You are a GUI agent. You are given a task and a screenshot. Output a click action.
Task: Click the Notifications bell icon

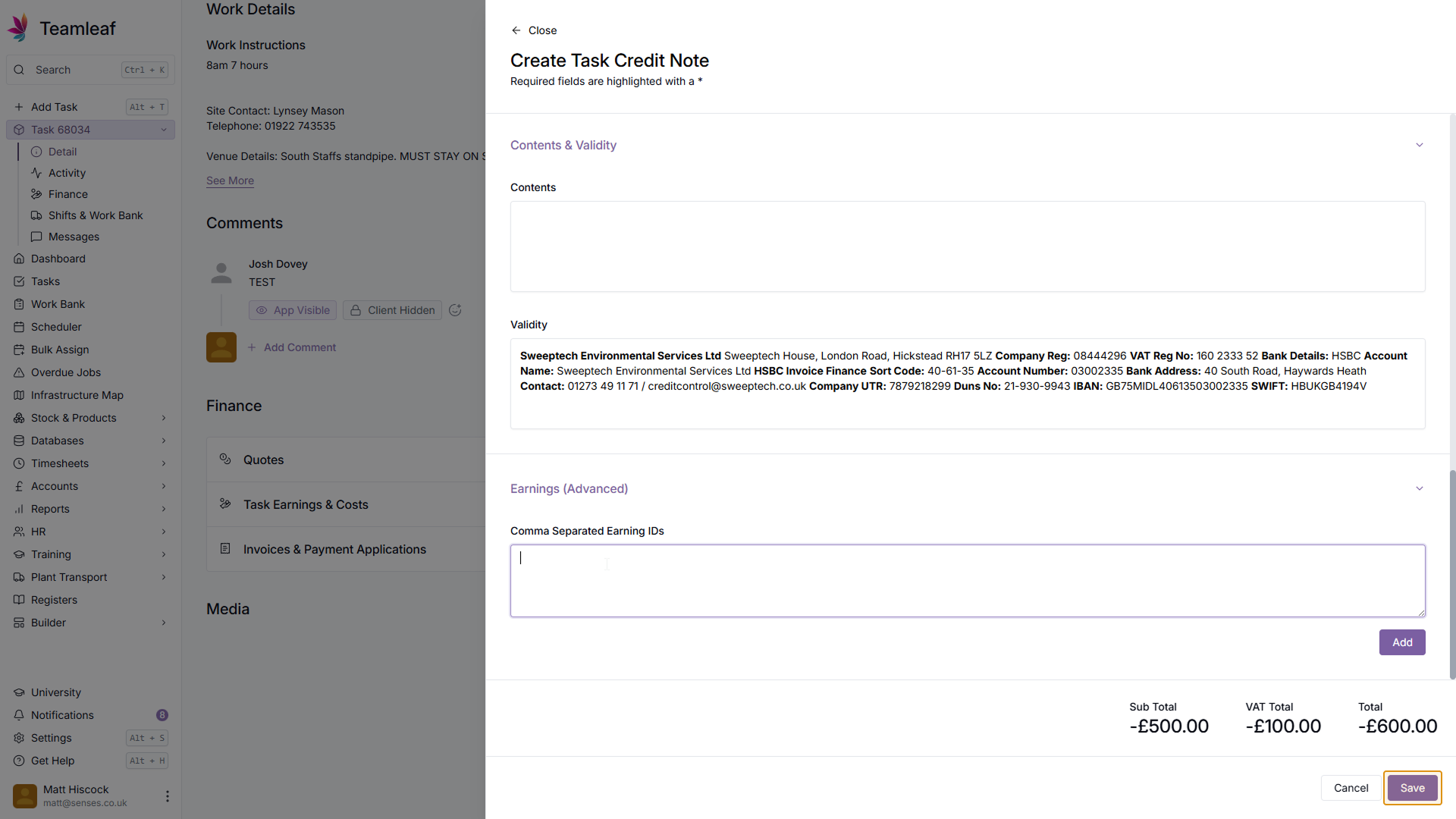point(19,715)
